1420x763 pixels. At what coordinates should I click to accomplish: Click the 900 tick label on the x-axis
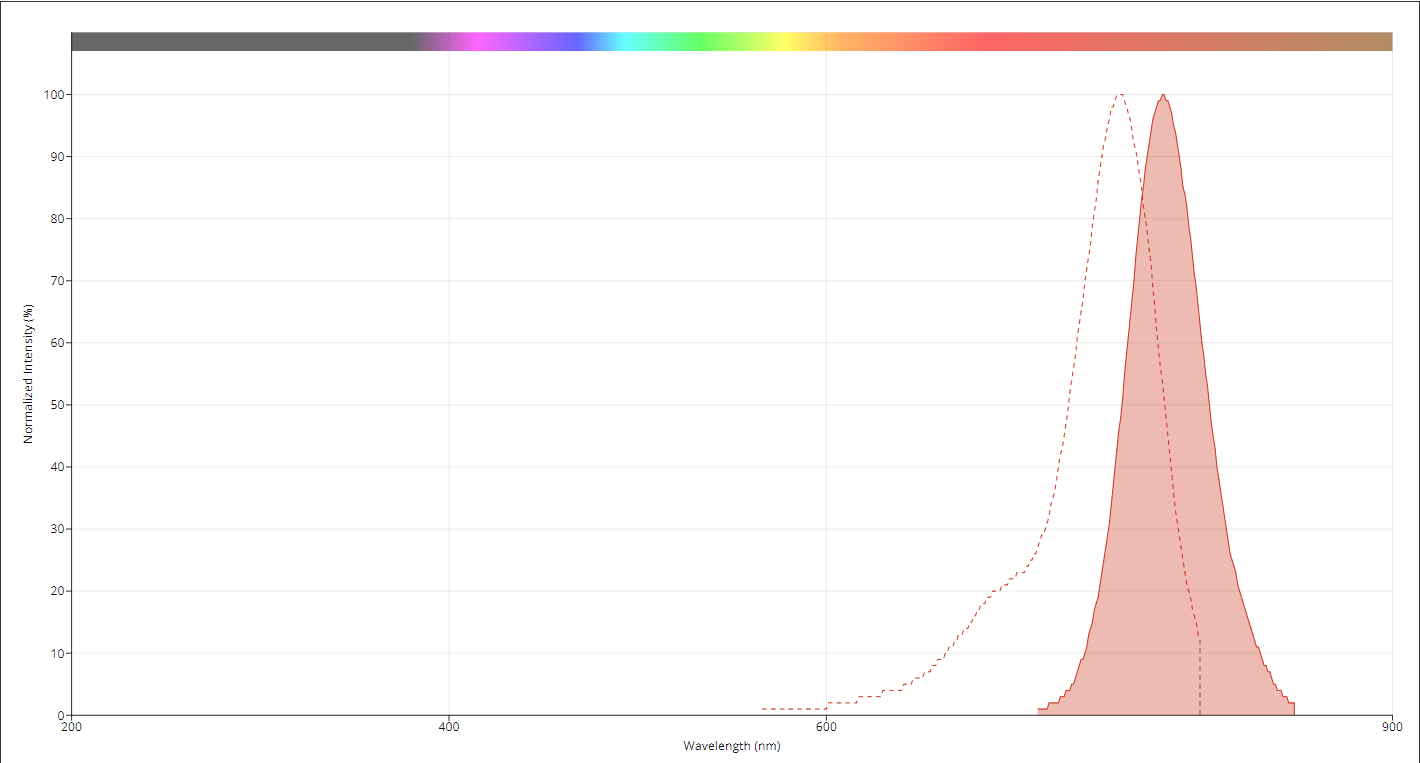click(x=1391, y=727)
